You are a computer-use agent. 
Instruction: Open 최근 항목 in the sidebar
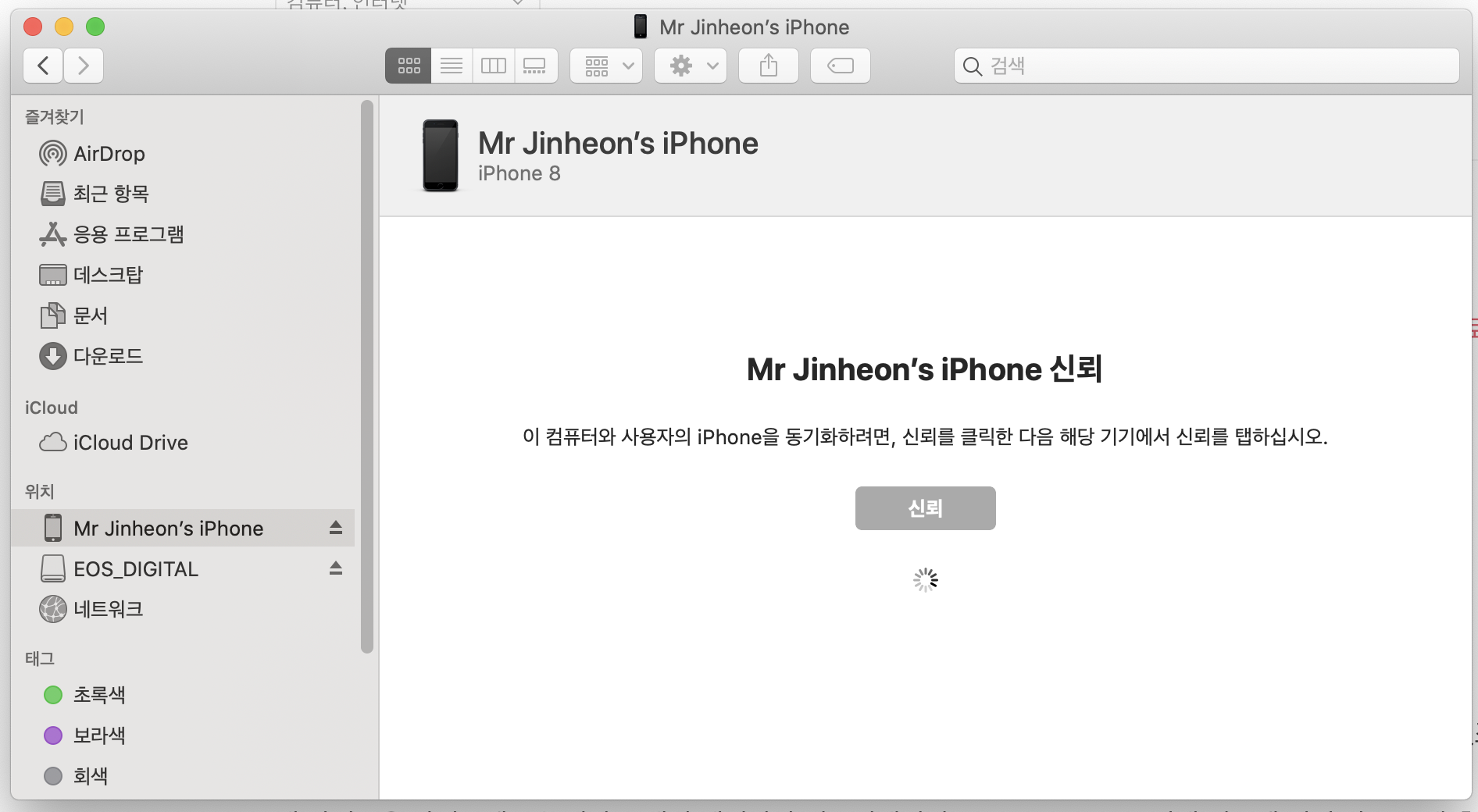coord(184,194)
